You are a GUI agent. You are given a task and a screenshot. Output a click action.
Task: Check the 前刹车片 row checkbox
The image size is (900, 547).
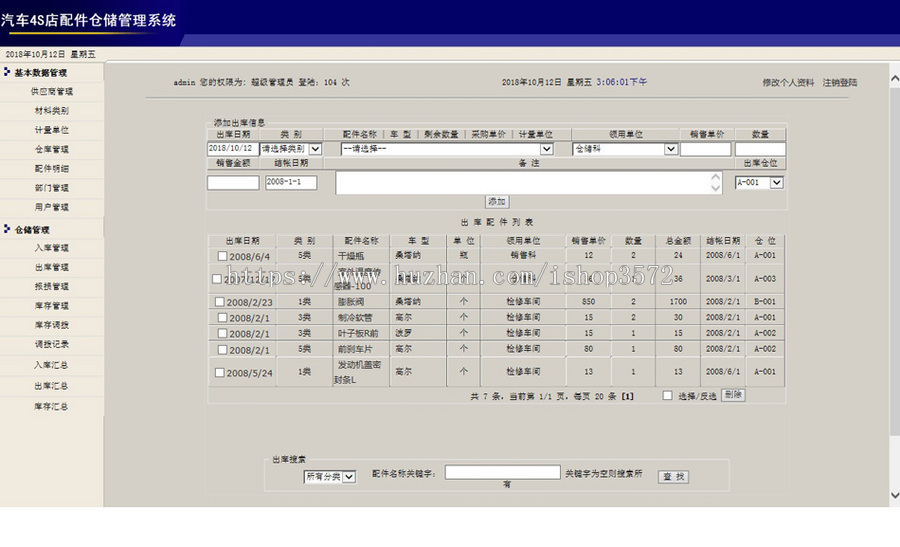222,349
